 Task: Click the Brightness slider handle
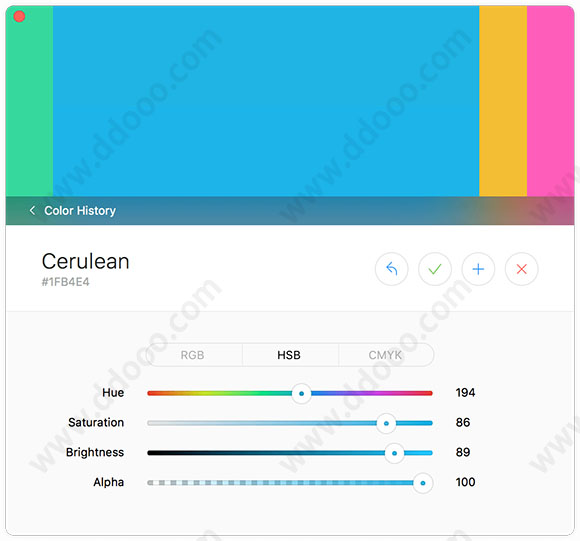(394, 453)
